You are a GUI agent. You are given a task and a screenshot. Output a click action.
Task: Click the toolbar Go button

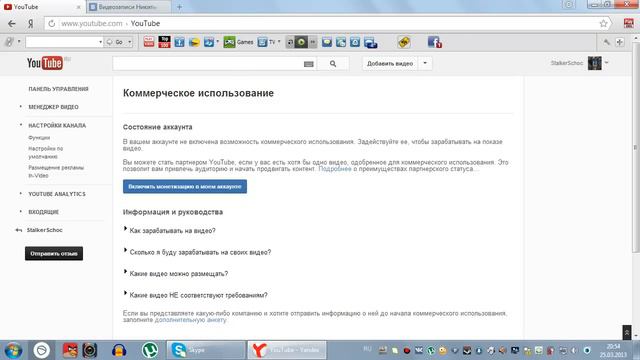(116, 42)
